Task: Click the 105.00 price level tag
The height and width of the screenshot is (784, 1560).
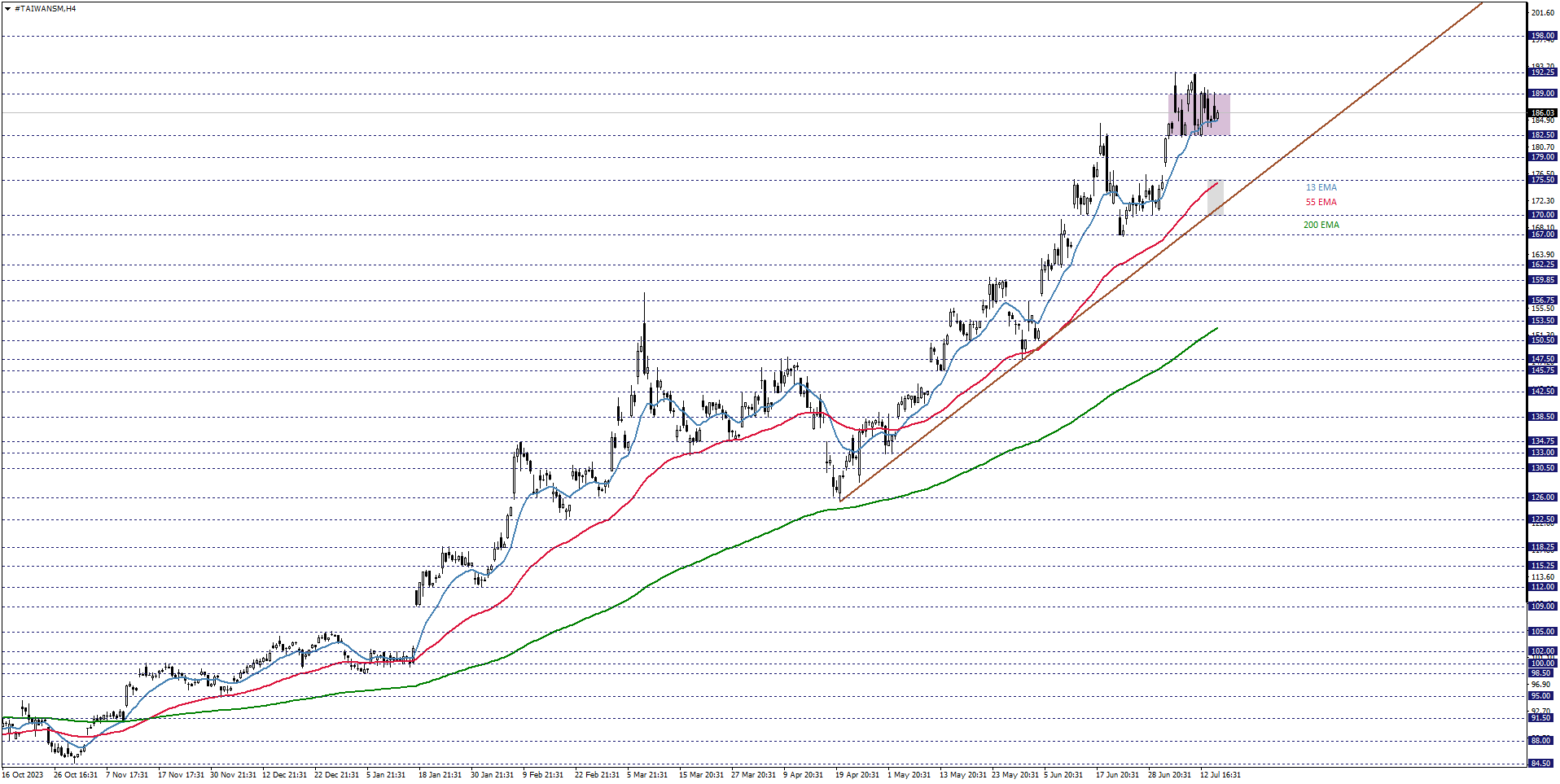Action: (1543, 632)
